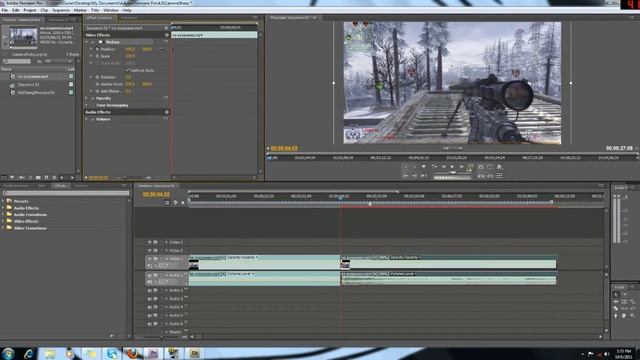Click the Scale stopwatch icon

(x=98, y=56)
